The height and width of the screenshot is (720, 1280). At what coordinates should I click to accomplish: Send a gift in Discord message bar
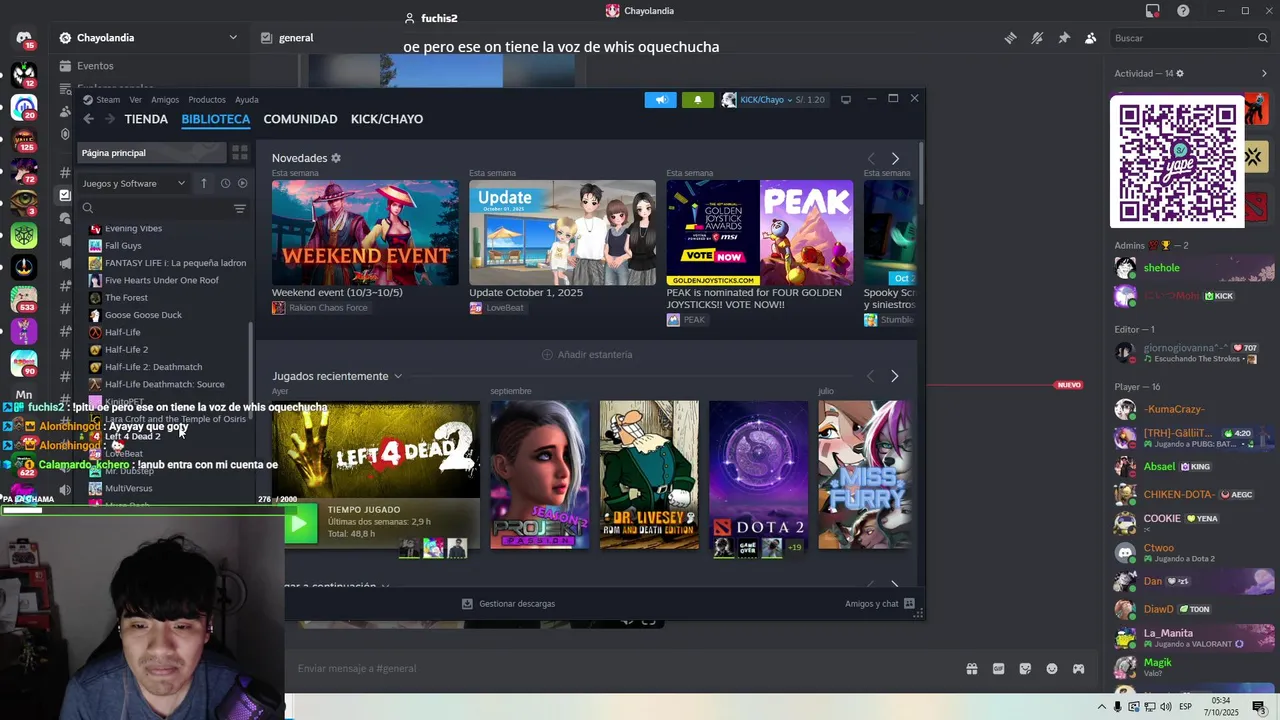tap(971, 669)
